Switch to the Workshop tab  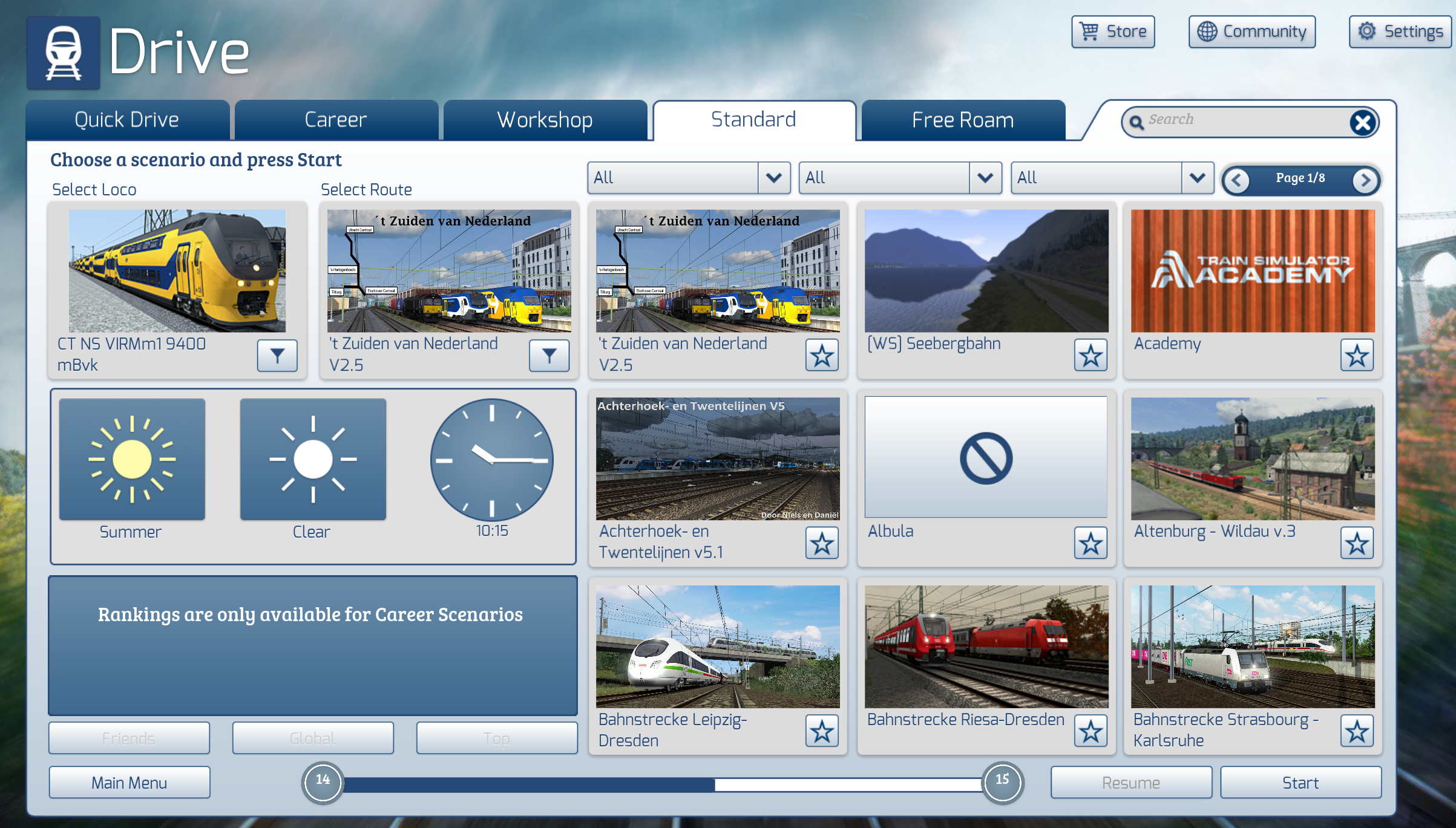point(545,120)
